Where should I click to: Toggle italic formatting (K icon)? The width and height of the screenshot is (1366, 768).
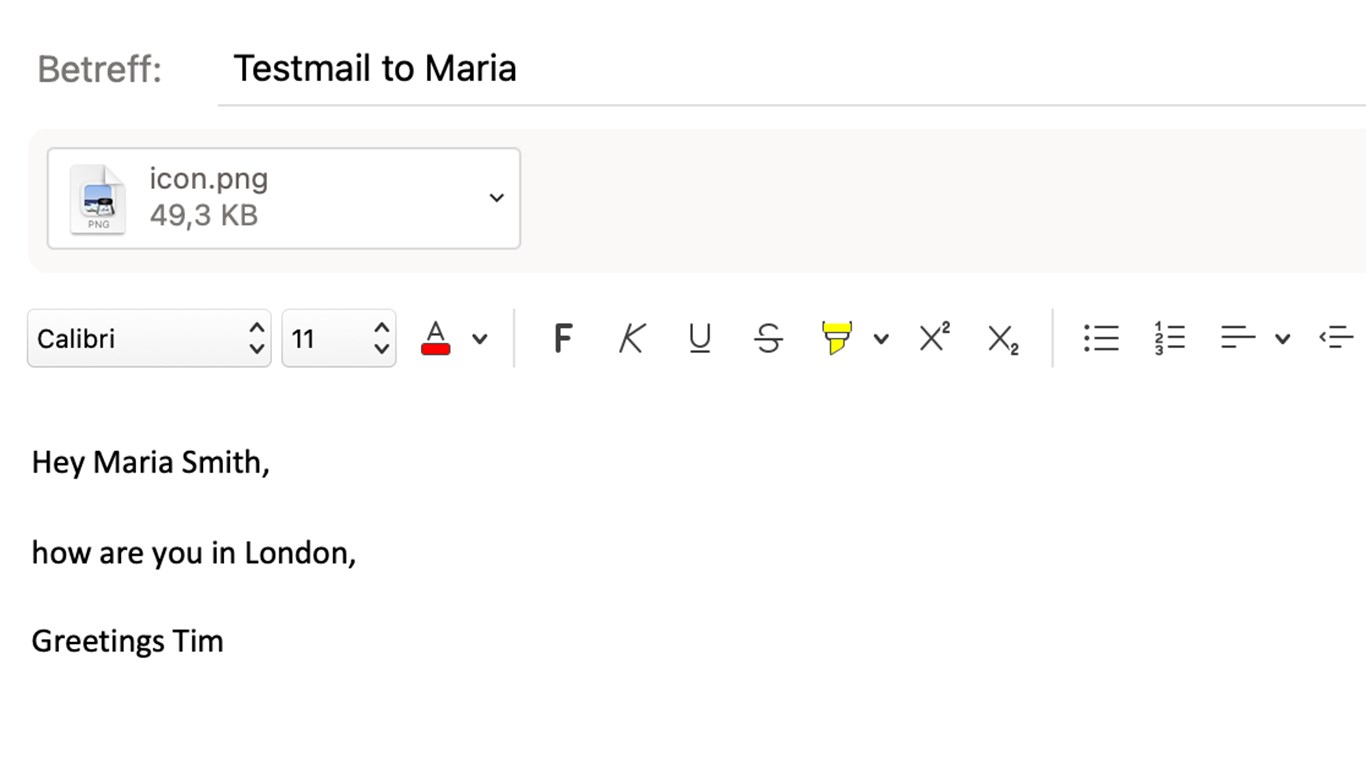(x=631, y=339)
